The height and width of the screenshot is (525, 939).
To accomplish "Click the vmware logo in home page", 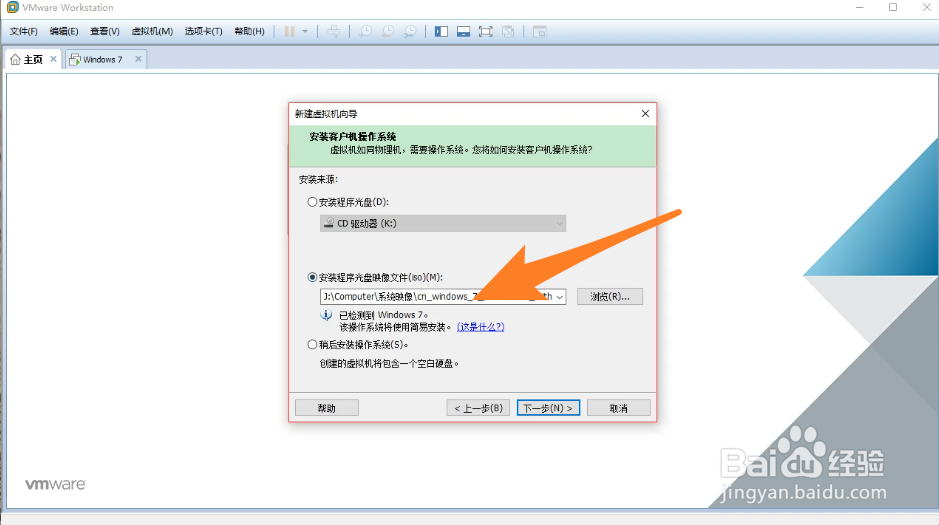I will coord(55,484).
